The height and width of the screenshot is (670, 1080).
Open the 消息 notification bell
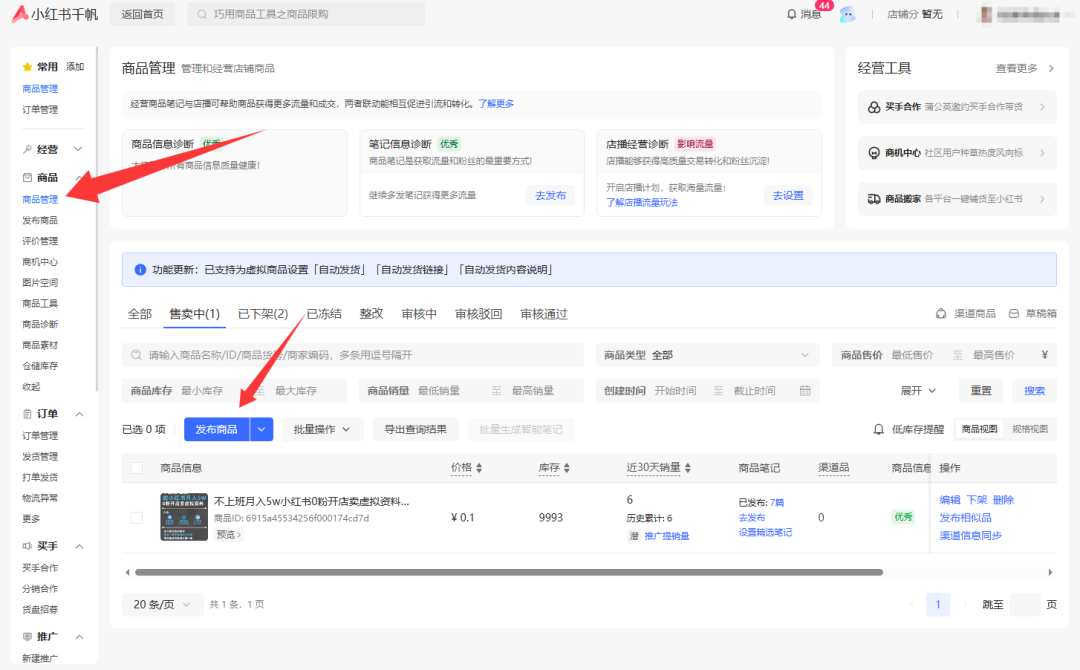coord(792,14)
